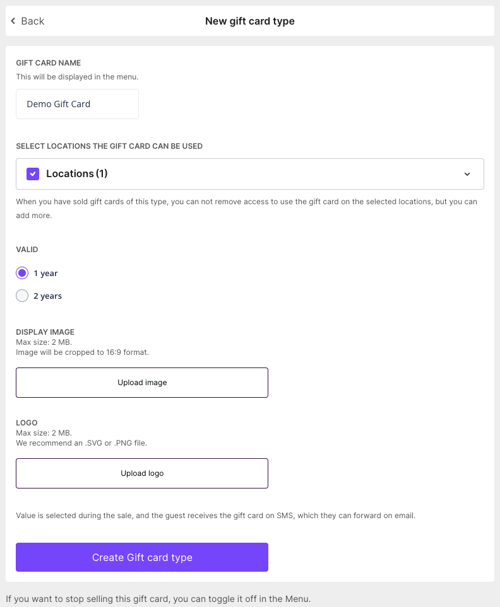Click the stop-selling note at the bottom
This screenshot has width=500, height=607.
[x=158, y=598]
